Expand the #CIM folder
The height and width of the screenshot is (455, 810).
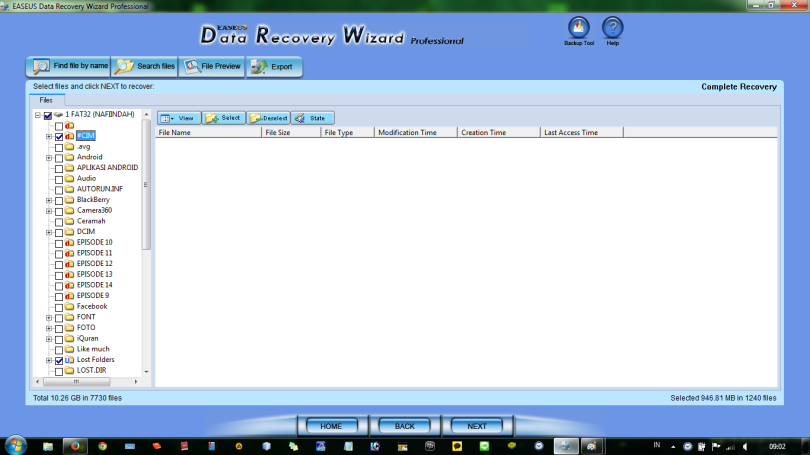pyautogui.click(x=49, y=136)
